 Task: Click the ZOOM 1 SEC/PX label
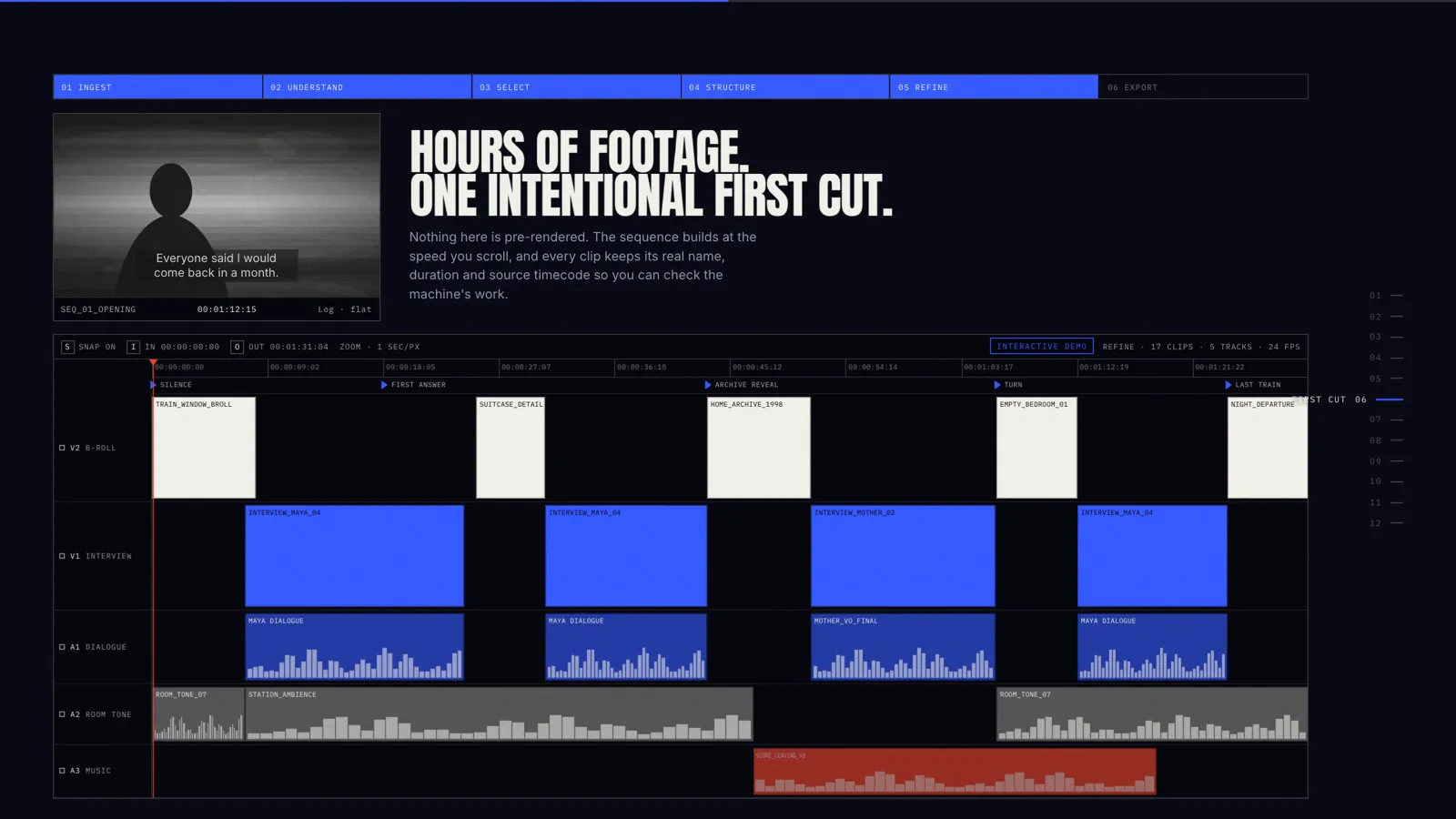coord(379,347)
